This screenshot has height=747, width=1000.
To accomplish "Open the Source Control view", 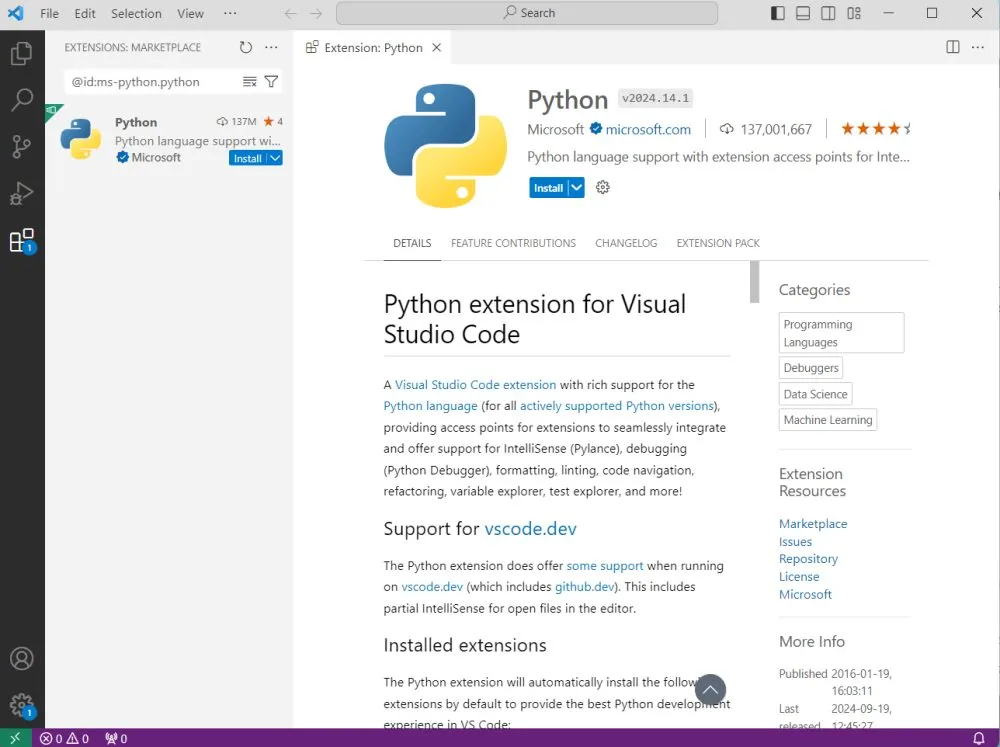I will coord(22,146).
